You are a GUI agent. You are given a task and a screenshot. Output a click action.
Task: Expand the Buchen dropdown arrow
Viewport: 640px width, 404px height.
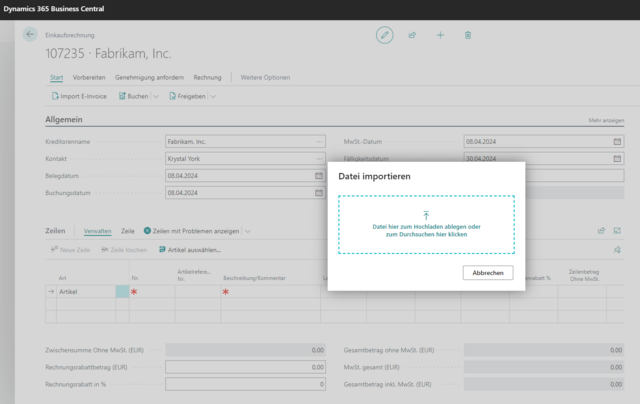pyautogui.click(x=156, y=97)
